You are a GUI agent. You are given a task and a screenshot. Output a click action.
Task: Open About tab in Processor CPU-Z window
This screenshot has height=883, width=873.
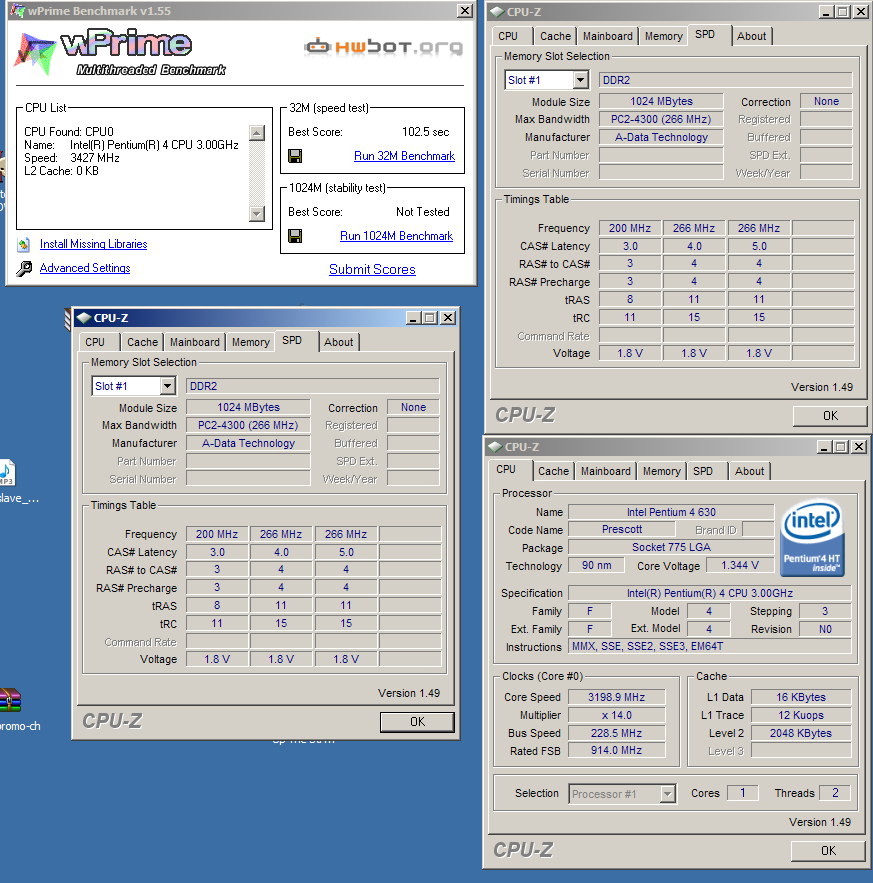click(x=750, y=471)
